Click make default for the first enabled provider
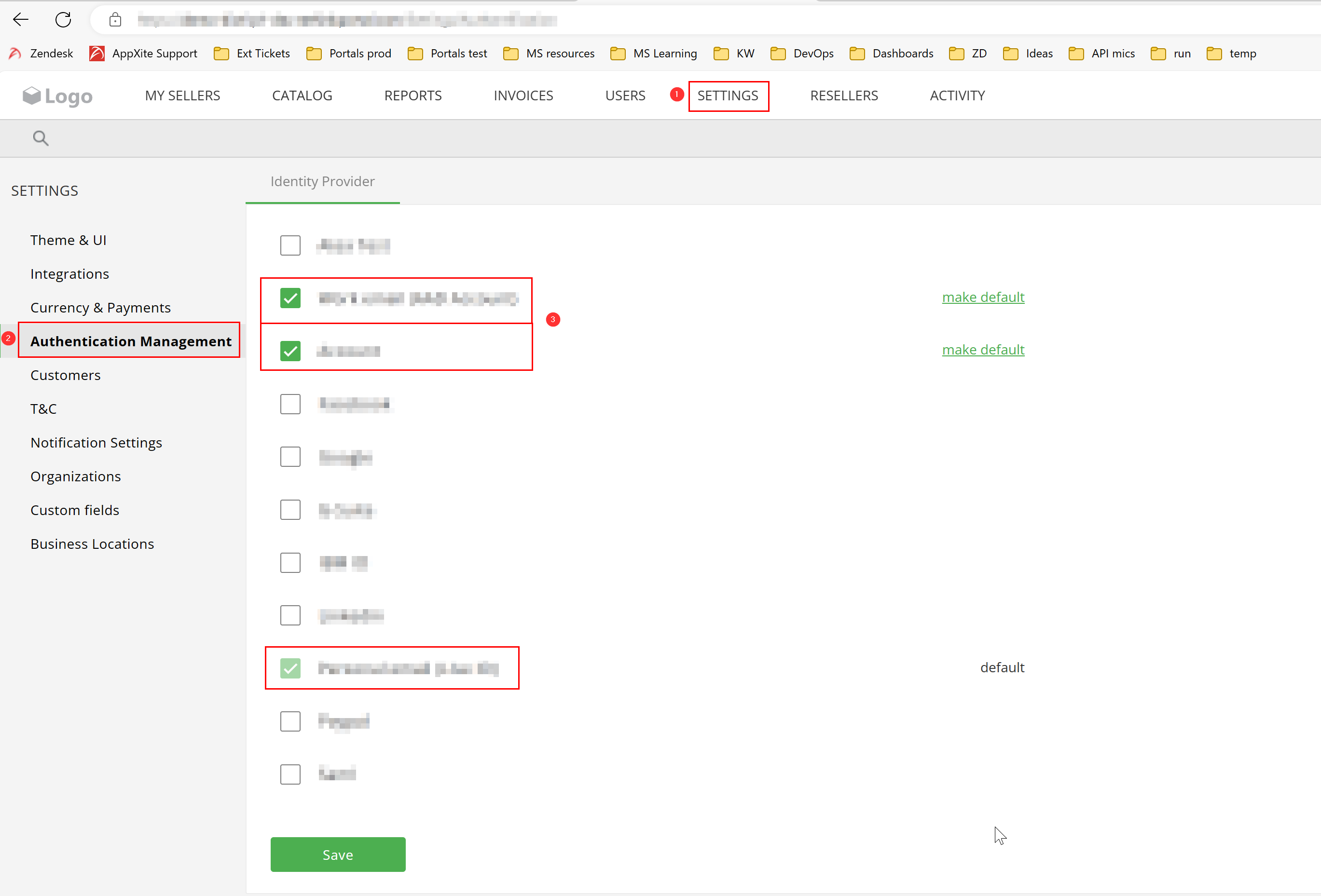 coord(983,297)
